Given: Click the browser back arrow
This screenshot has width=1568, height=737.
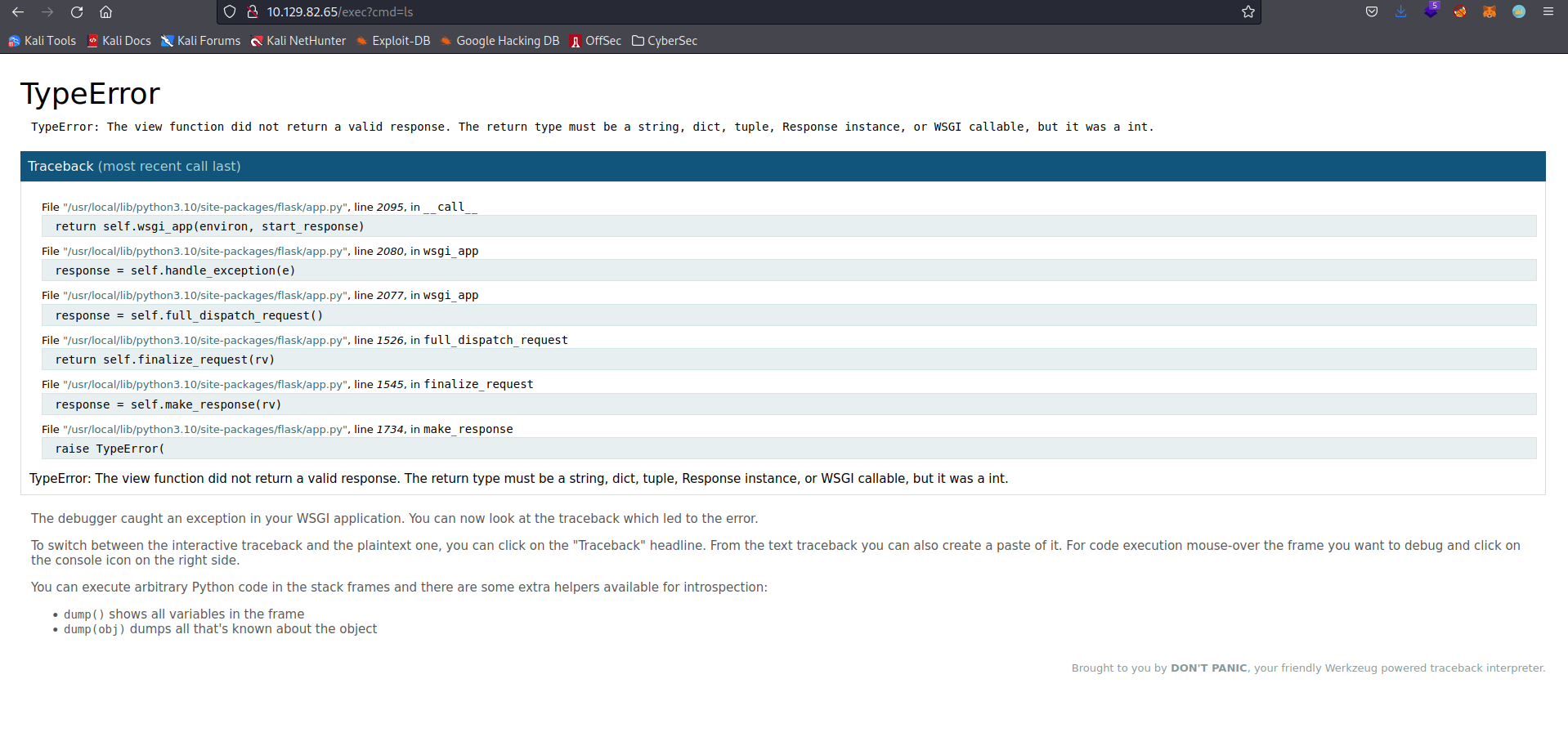Looking at the screenshot, I should click(x=18, y=12).
